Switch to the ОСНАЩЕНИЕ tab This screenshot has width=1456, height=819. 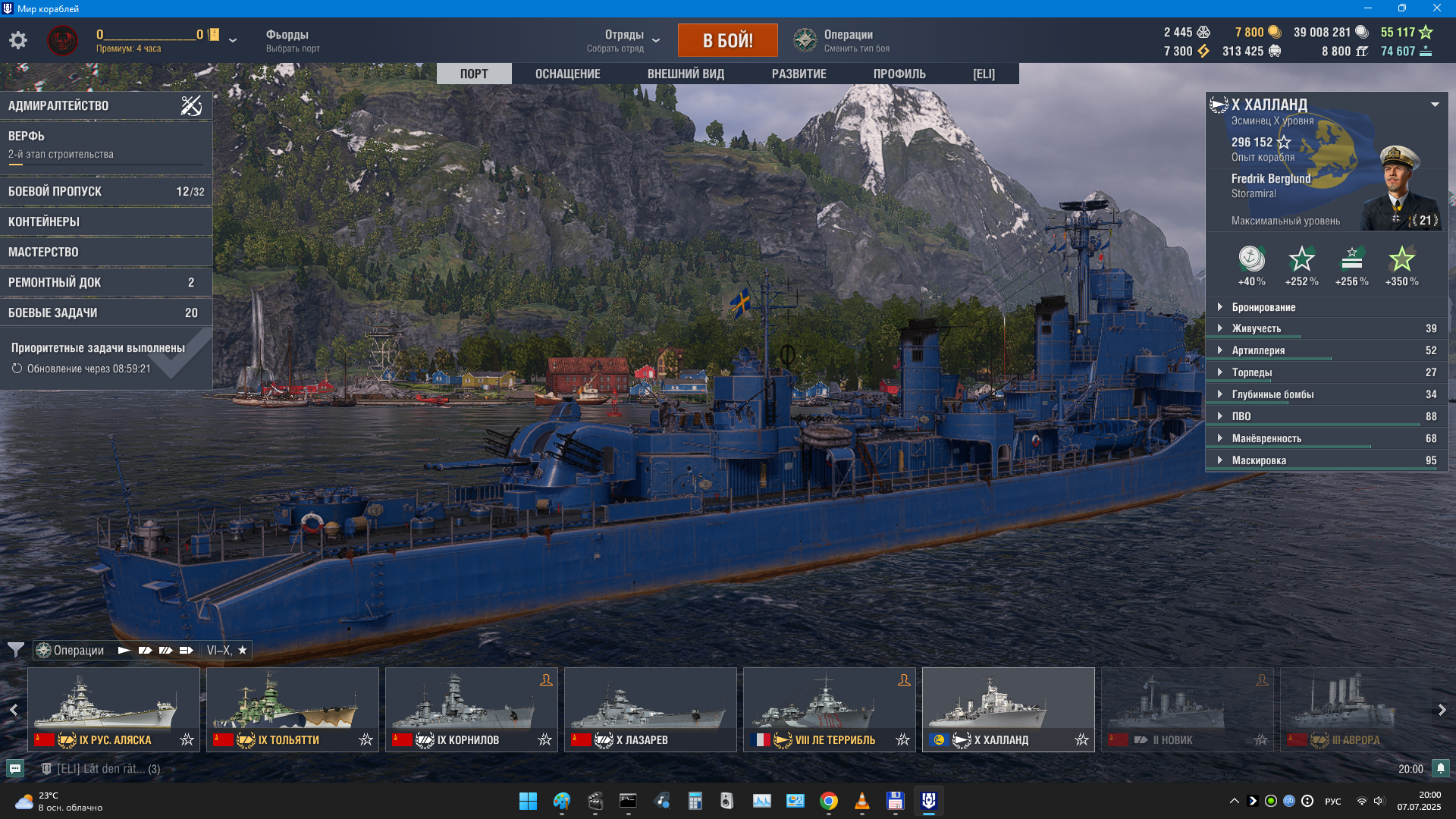point(567,74)
